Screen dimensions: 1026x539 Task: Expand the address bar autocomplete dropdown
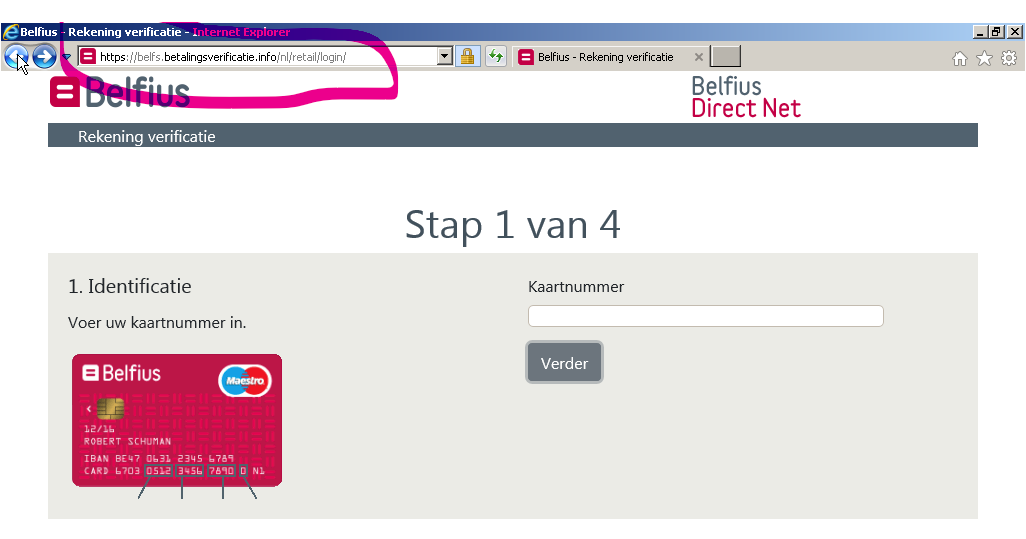coord(445,57)
